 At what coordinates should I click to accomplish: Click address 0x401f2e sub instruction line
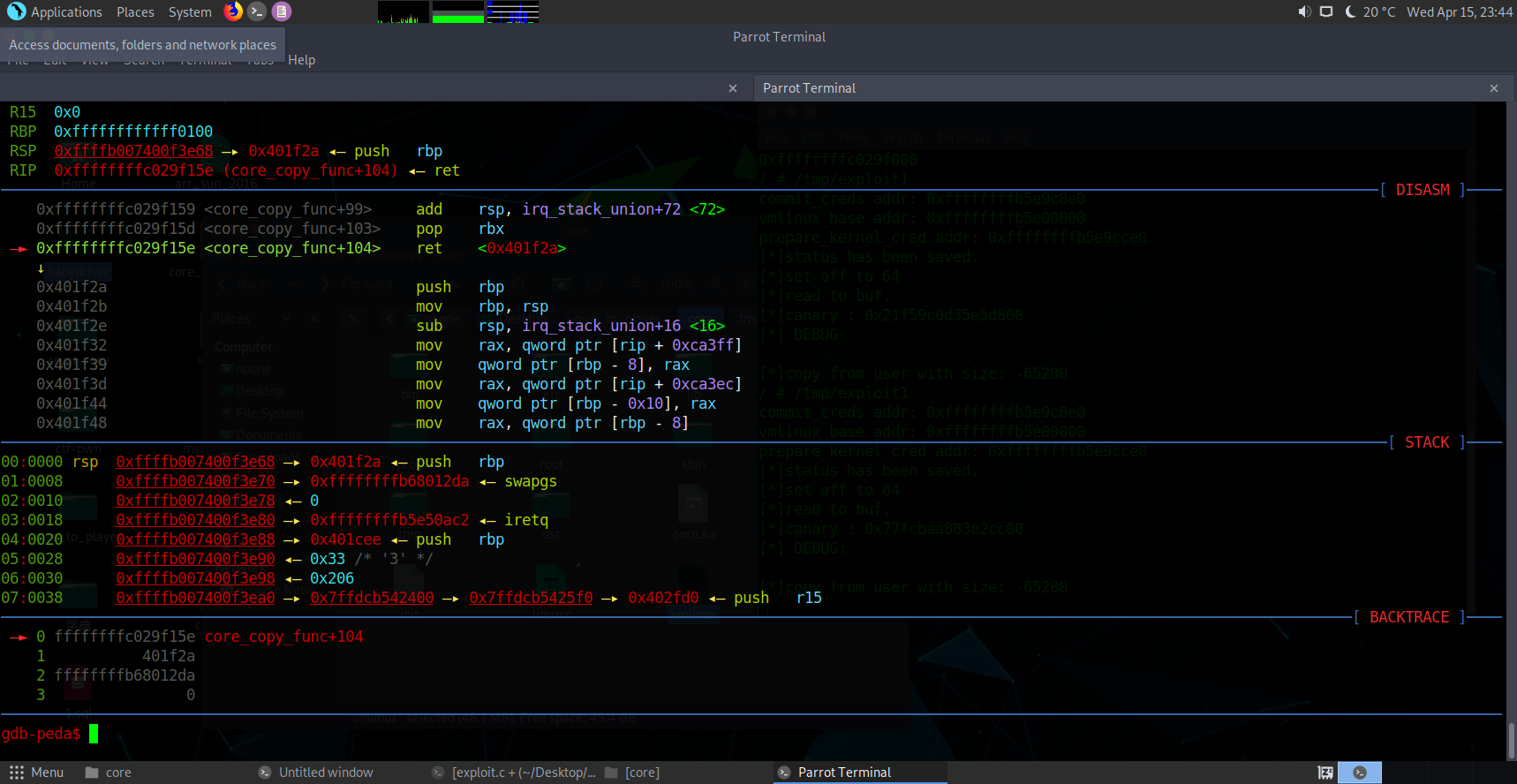[x=381, y=326]
